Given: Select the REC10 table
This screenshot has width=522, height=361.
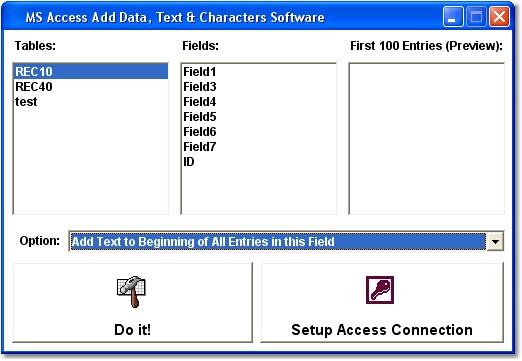Looking at the screenshot, I should coord(91,72).
